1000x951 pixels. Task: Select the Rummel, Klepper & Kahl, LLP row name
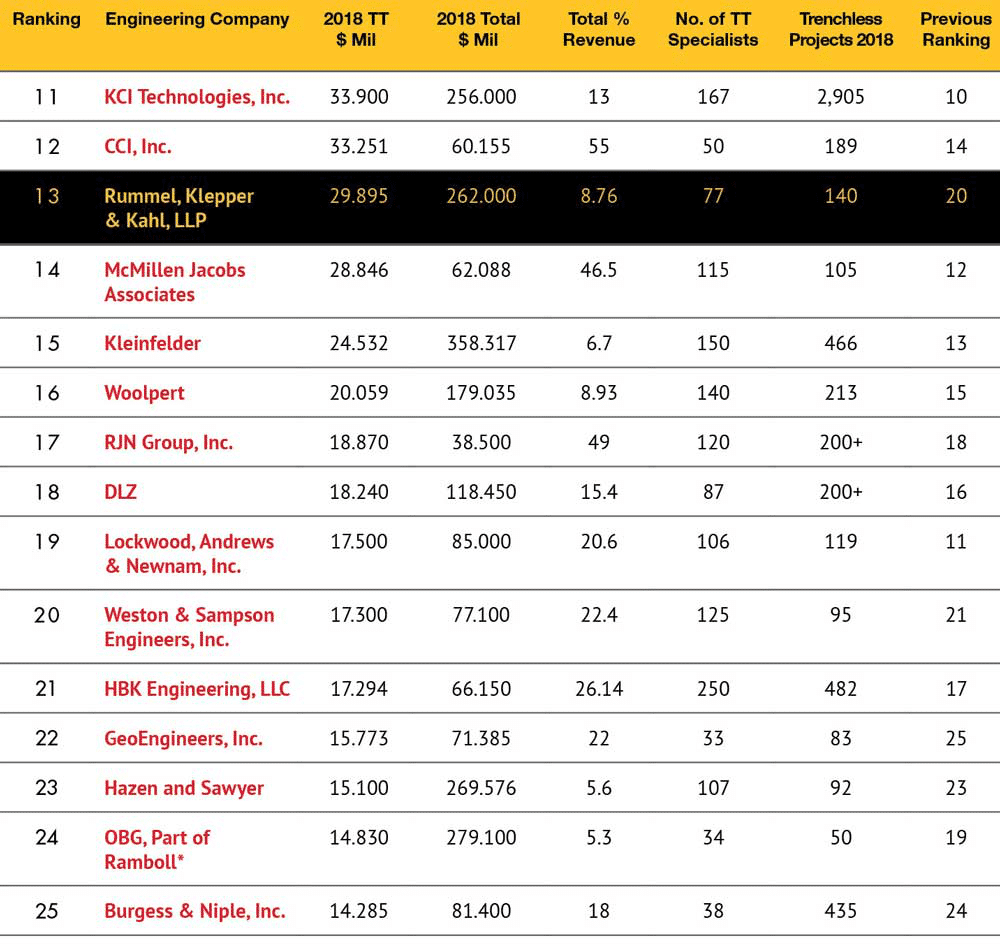(179, 208)
